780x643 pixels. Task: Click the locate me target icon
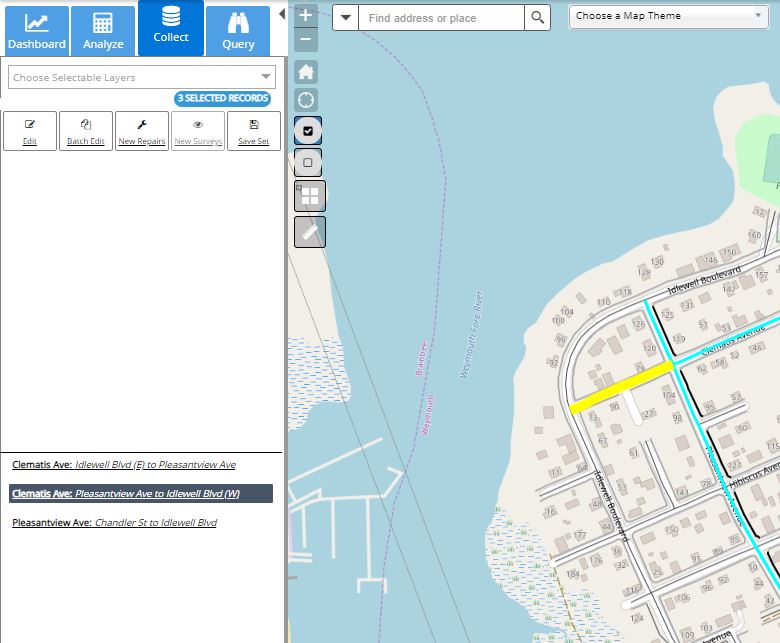tap(307, 100)
